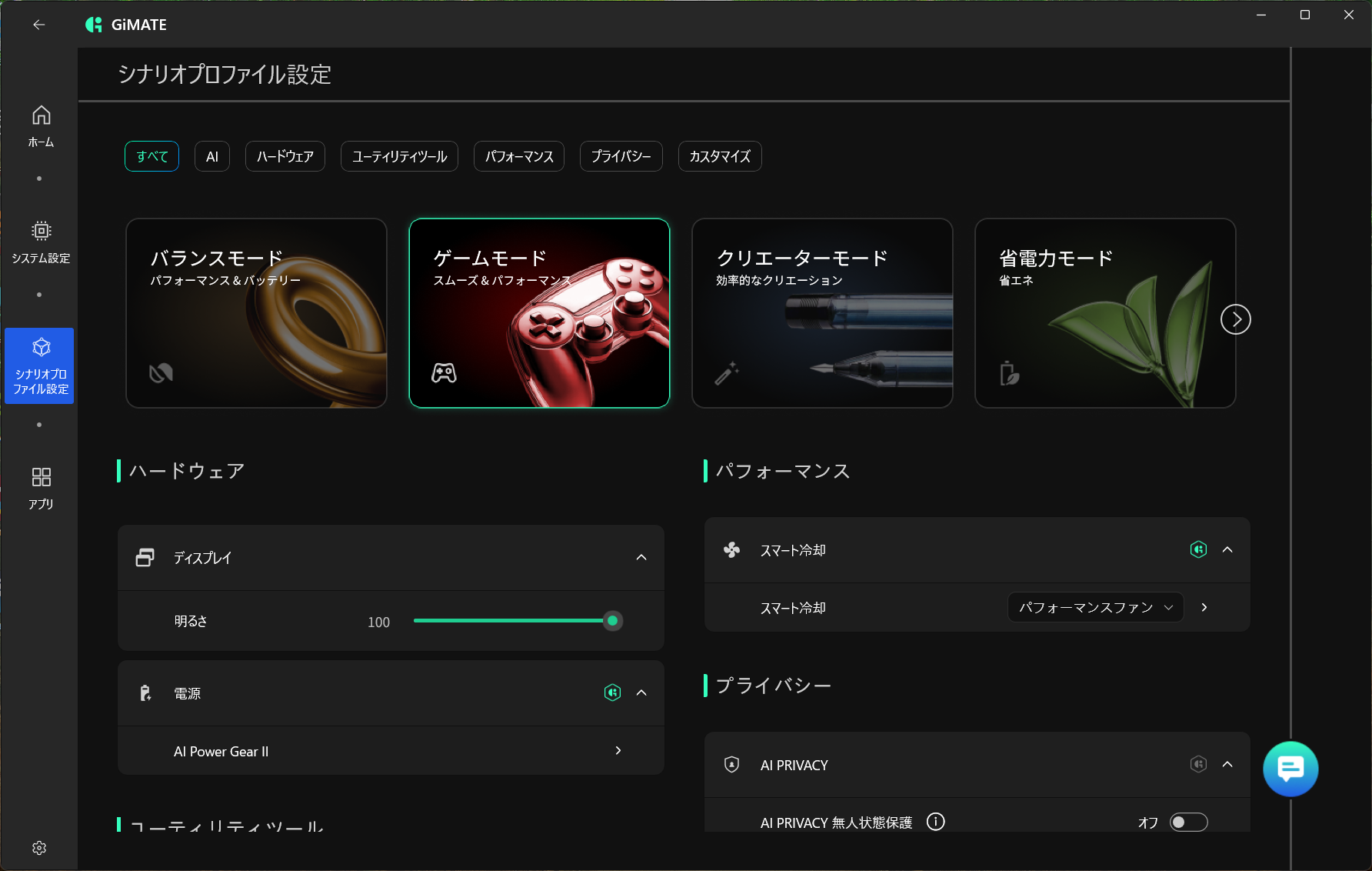1372x871 pixels.
Task: Click battery leaf icon on 省電力モード card
Action: point(1010,373)
